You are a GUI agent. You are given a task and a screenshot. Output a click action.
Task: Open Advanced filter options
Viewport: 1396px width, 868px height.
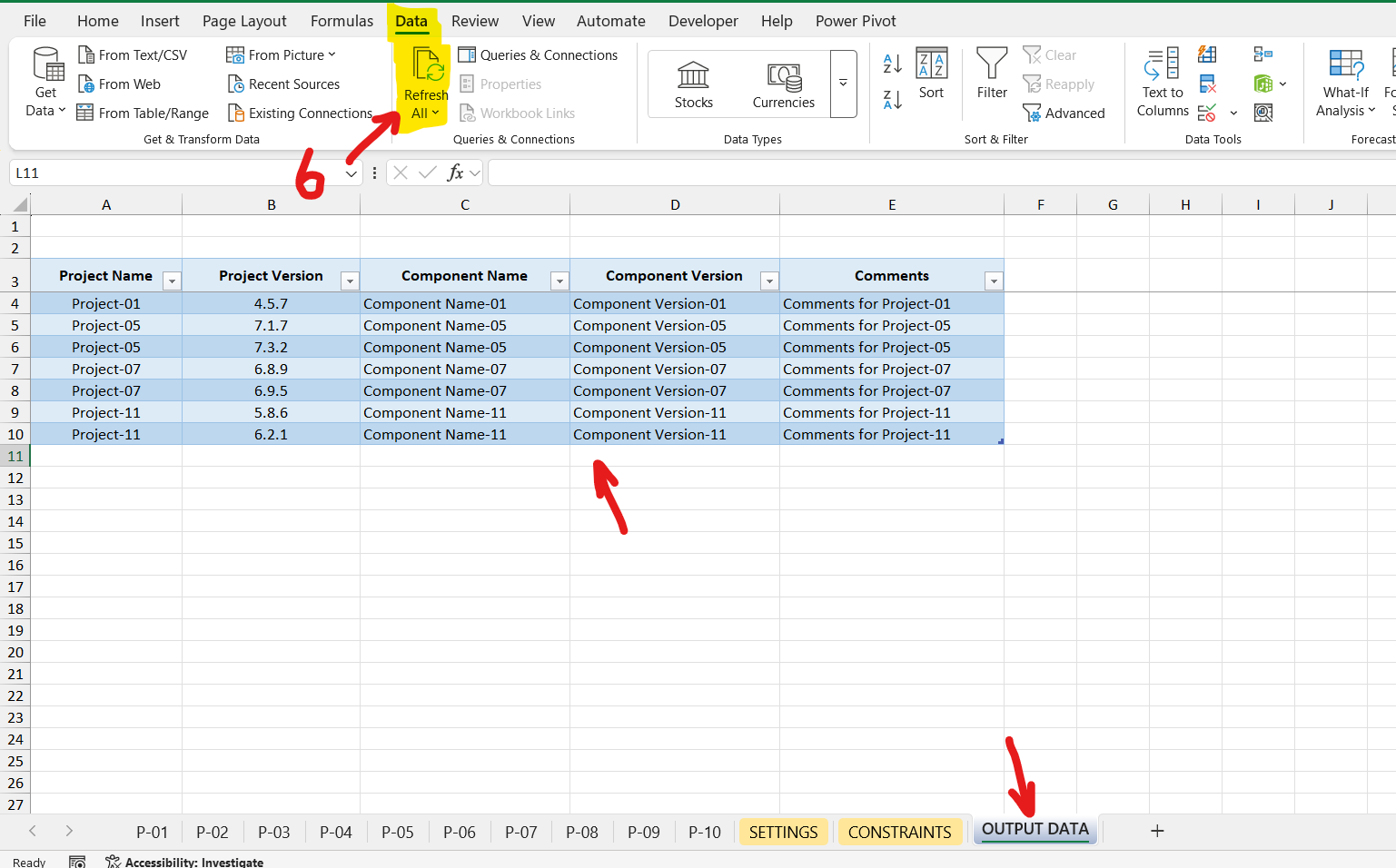tap(1064, 113)
